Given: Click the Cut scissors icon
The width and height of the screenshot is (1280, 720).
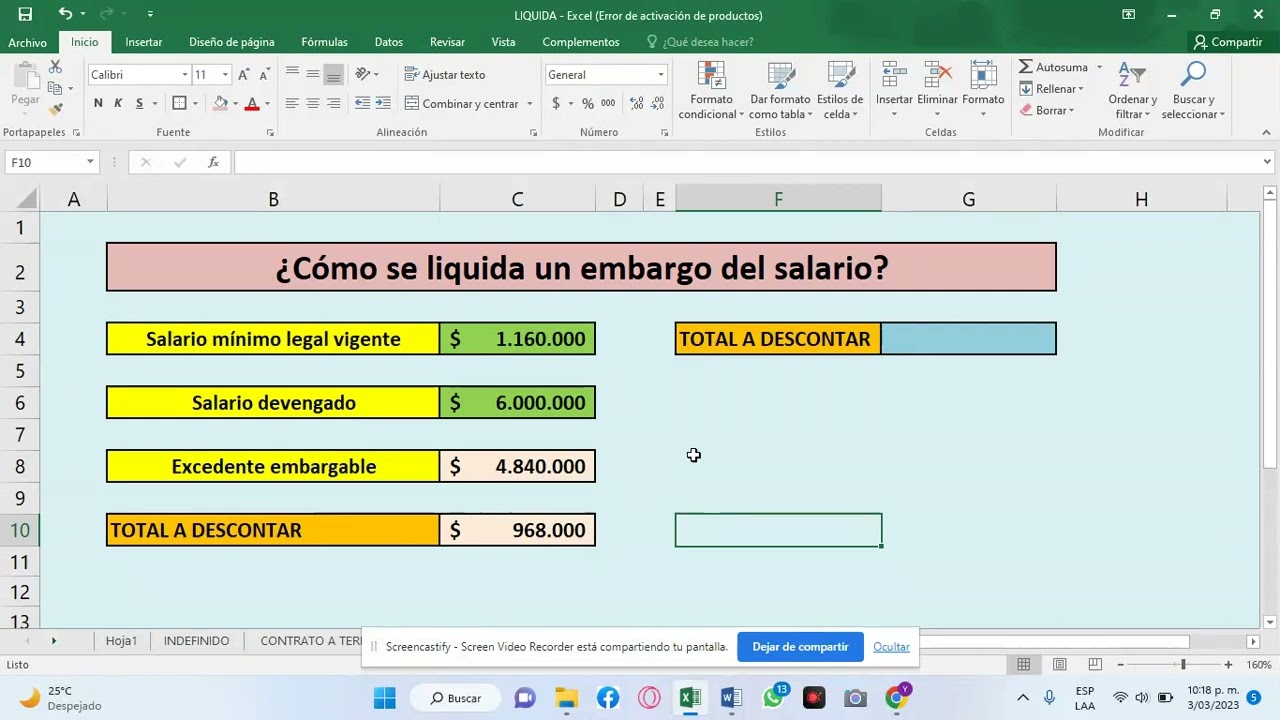Looking at the screenshot, I should 55,67.
